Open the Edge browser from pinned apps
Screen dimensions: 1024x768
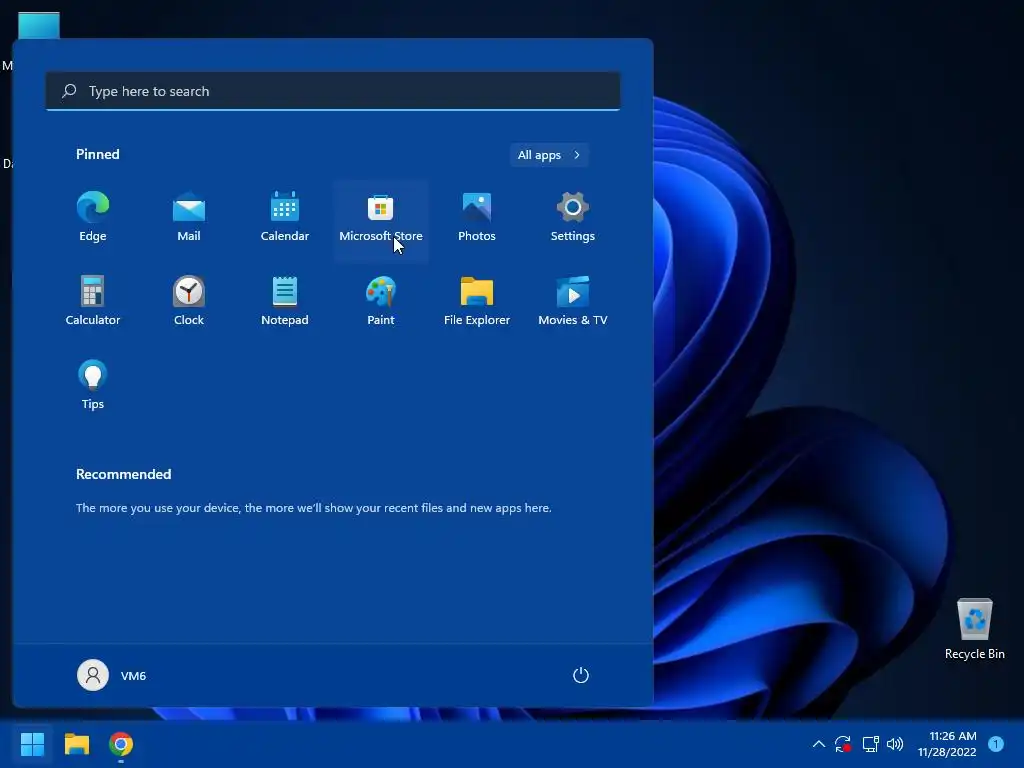click(93, 217)
